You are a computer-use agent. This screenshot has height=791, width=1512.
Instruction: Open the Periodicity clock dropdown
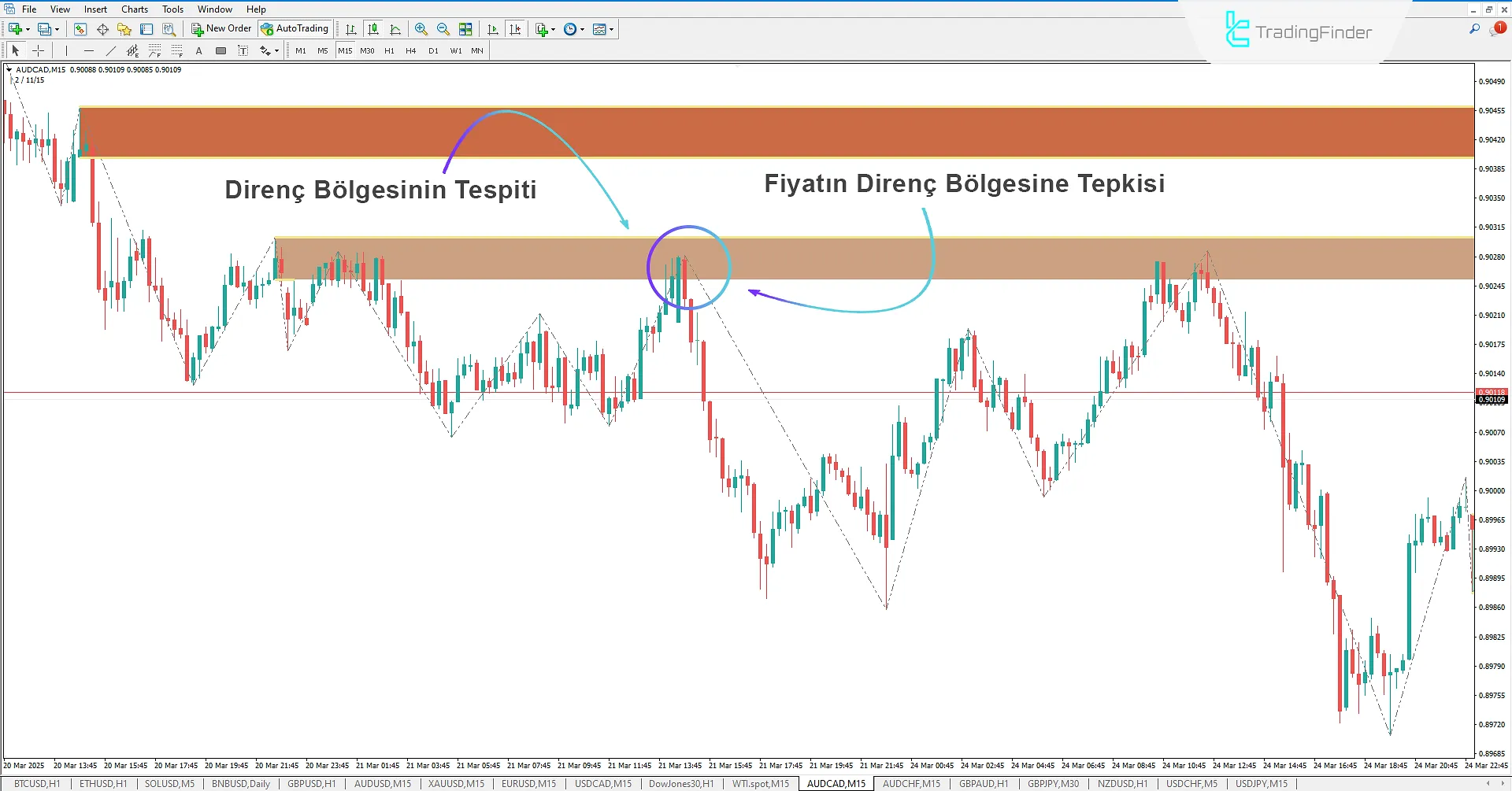click(x=582, y=29)
